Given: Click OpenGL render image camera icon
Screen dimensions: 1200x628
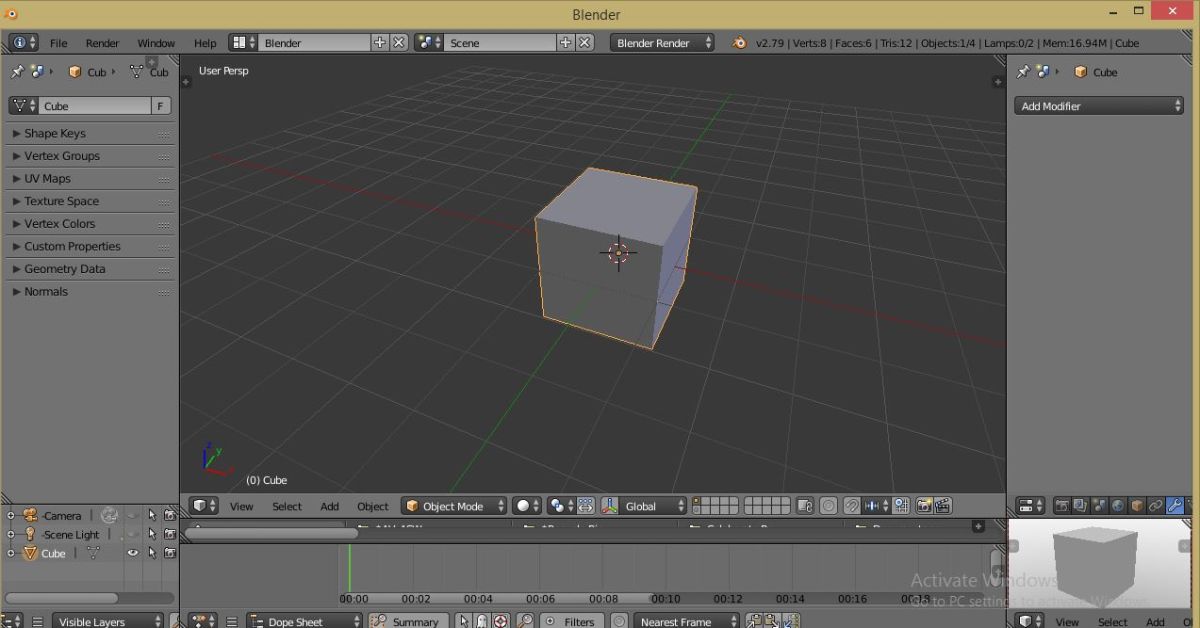Looking at the screenshot, I should click(924, 506).
